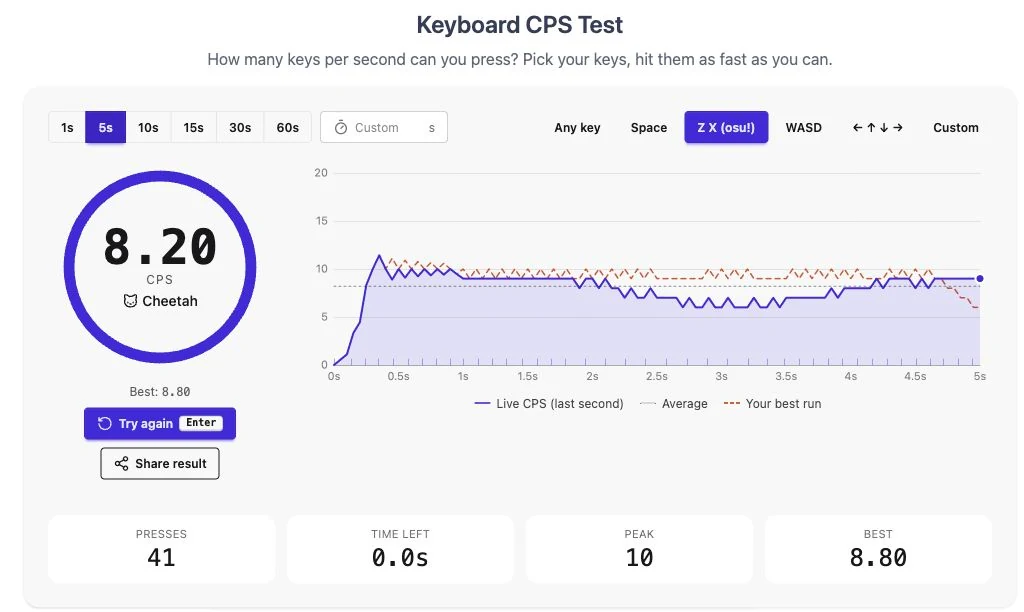Click the cat icon beside Cheetah
The width and height of the screenshot is (1024, 612).
pyautogui.click(x=130, y=301)
